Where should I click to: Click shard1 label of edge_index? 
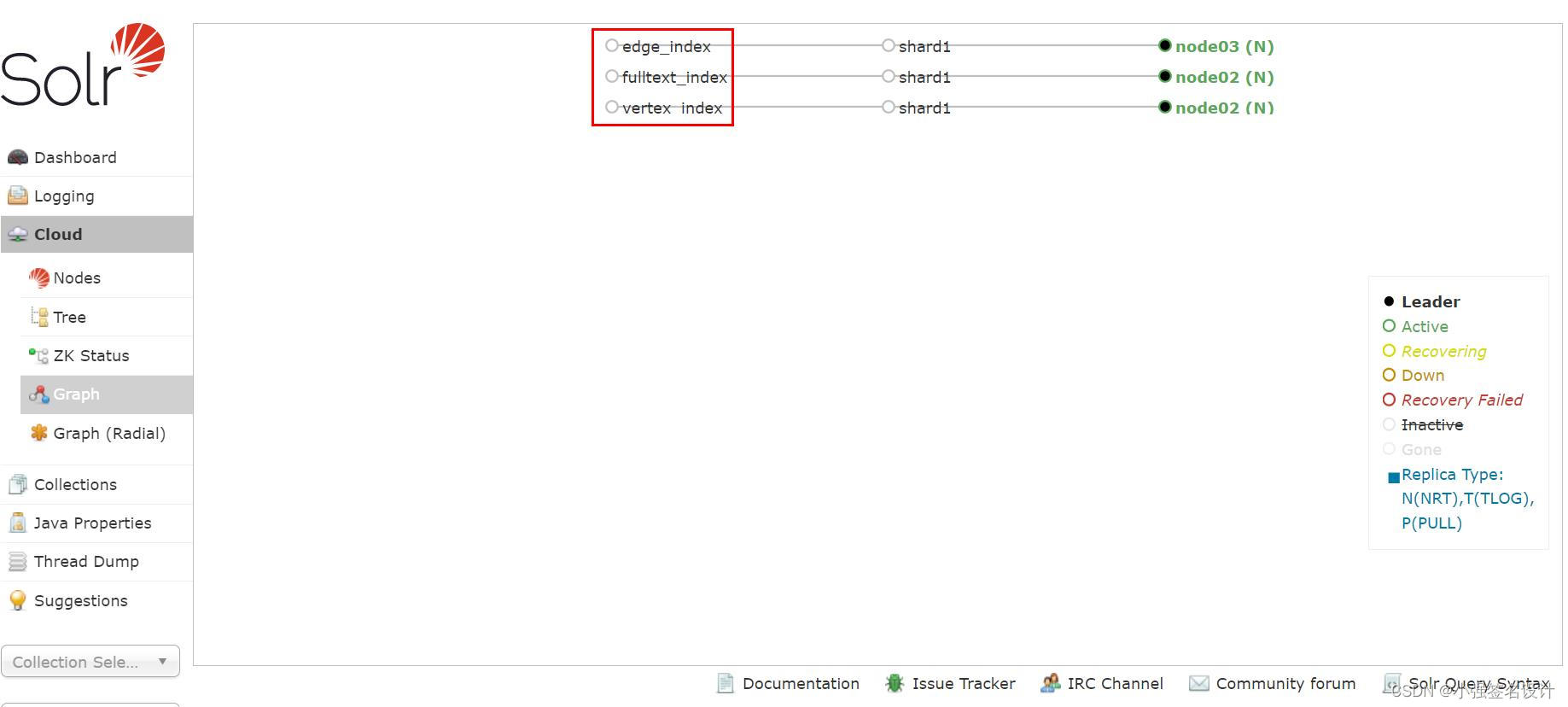[x=924, y=46]
